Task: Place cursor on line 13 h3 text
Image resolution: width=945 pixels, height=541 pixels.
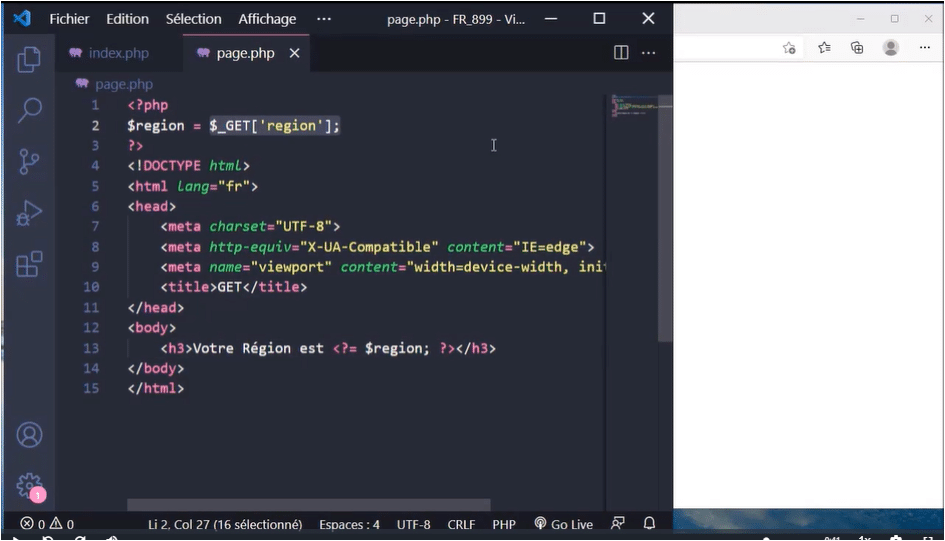Action: point(258,348)
